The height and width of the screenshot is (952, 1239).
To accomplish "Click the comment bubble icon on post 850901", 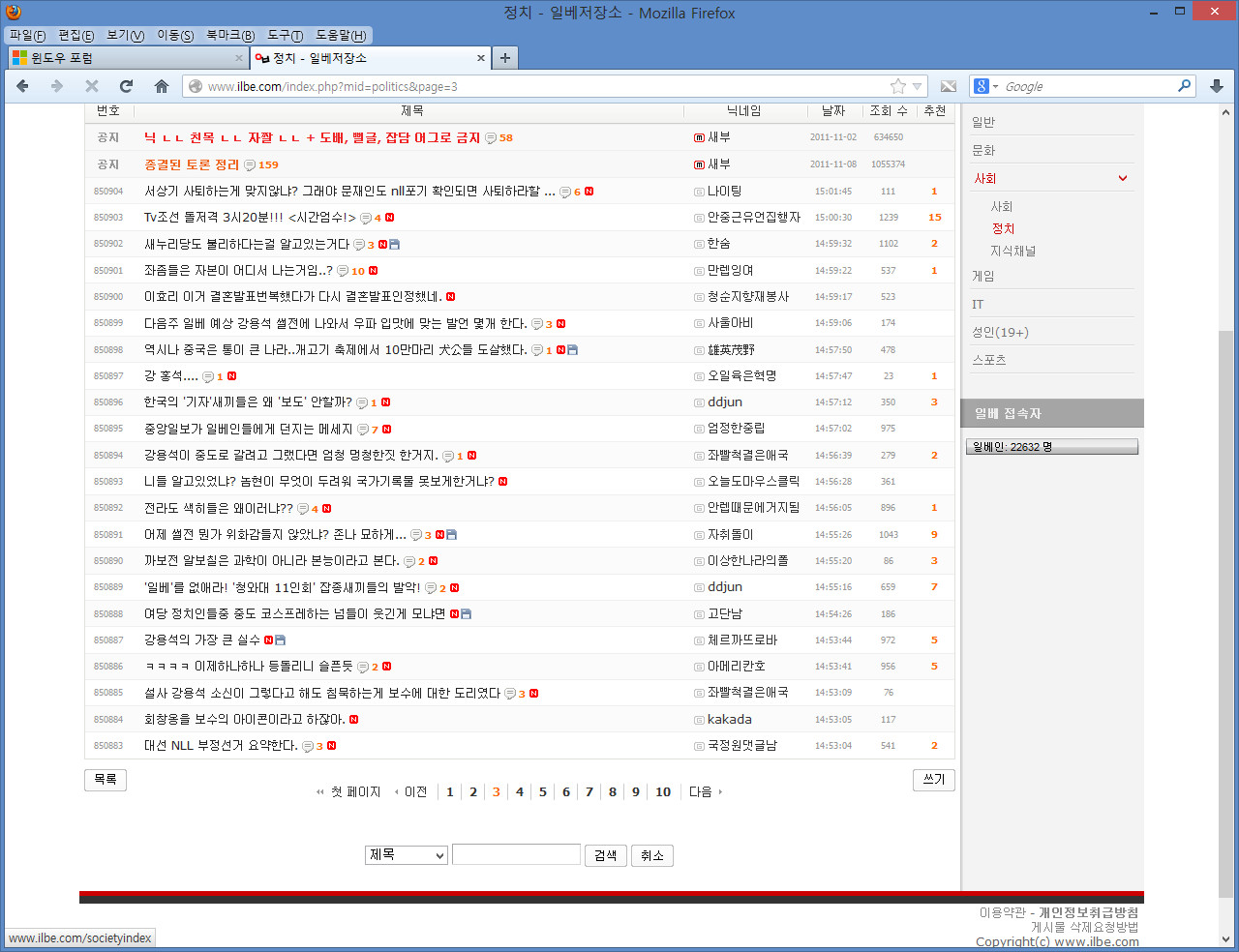I will [x=343, y=271].
